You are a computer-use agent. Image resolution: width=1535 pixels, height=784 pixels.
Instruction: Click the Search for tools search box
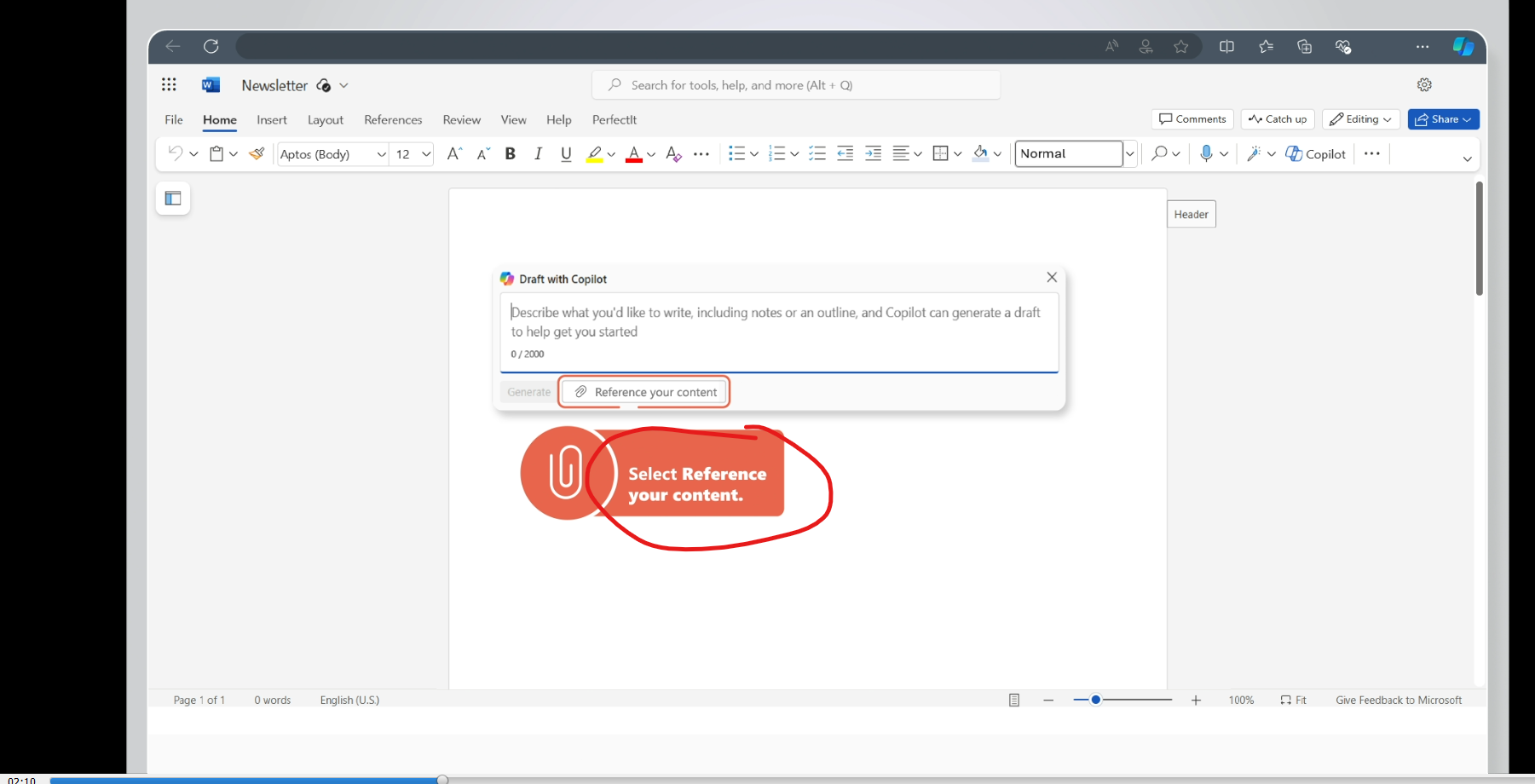coord(796,85)
